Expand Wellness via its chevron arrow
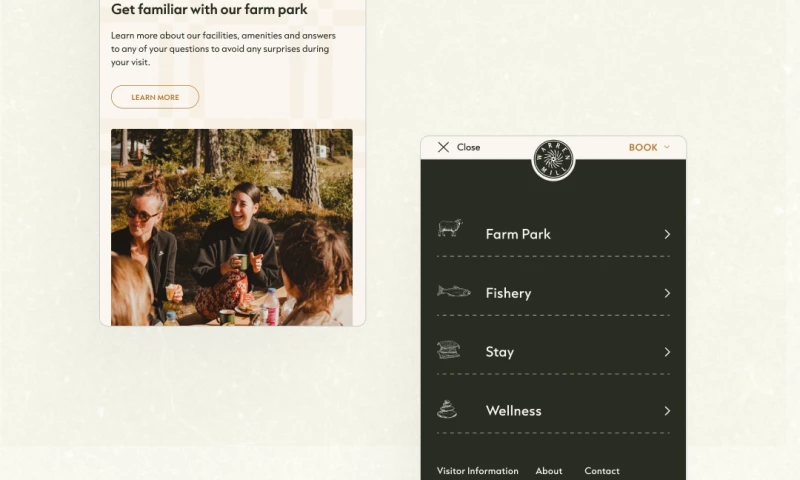The image size is (800, 480). tap(667, 411)
